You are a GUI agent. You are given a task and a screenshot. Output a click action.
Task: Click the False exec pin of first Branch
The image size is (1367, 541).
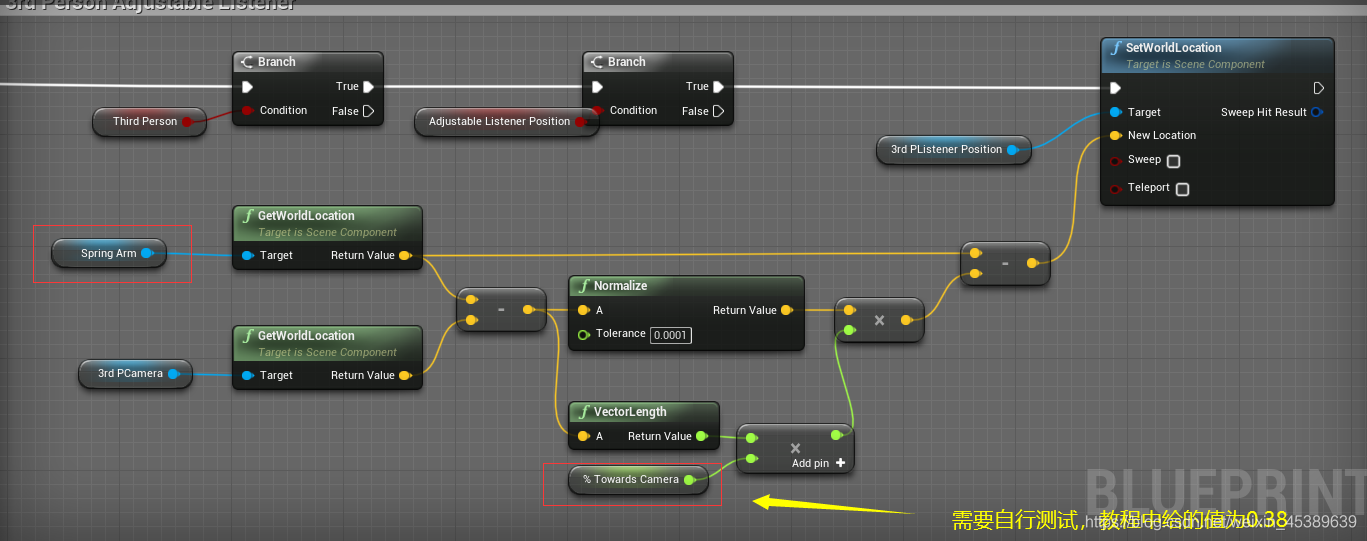coord(368,111)
